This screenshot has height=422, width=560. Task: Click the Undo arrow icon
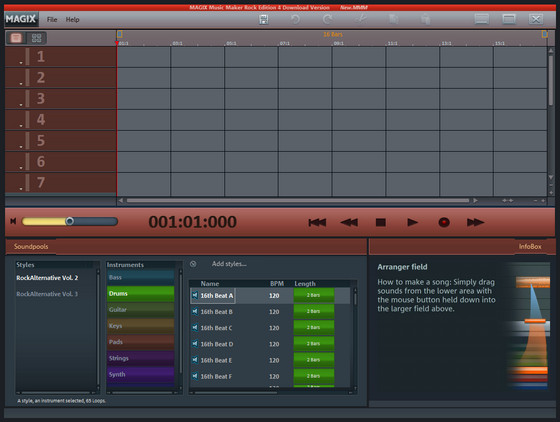coord(295,19)
